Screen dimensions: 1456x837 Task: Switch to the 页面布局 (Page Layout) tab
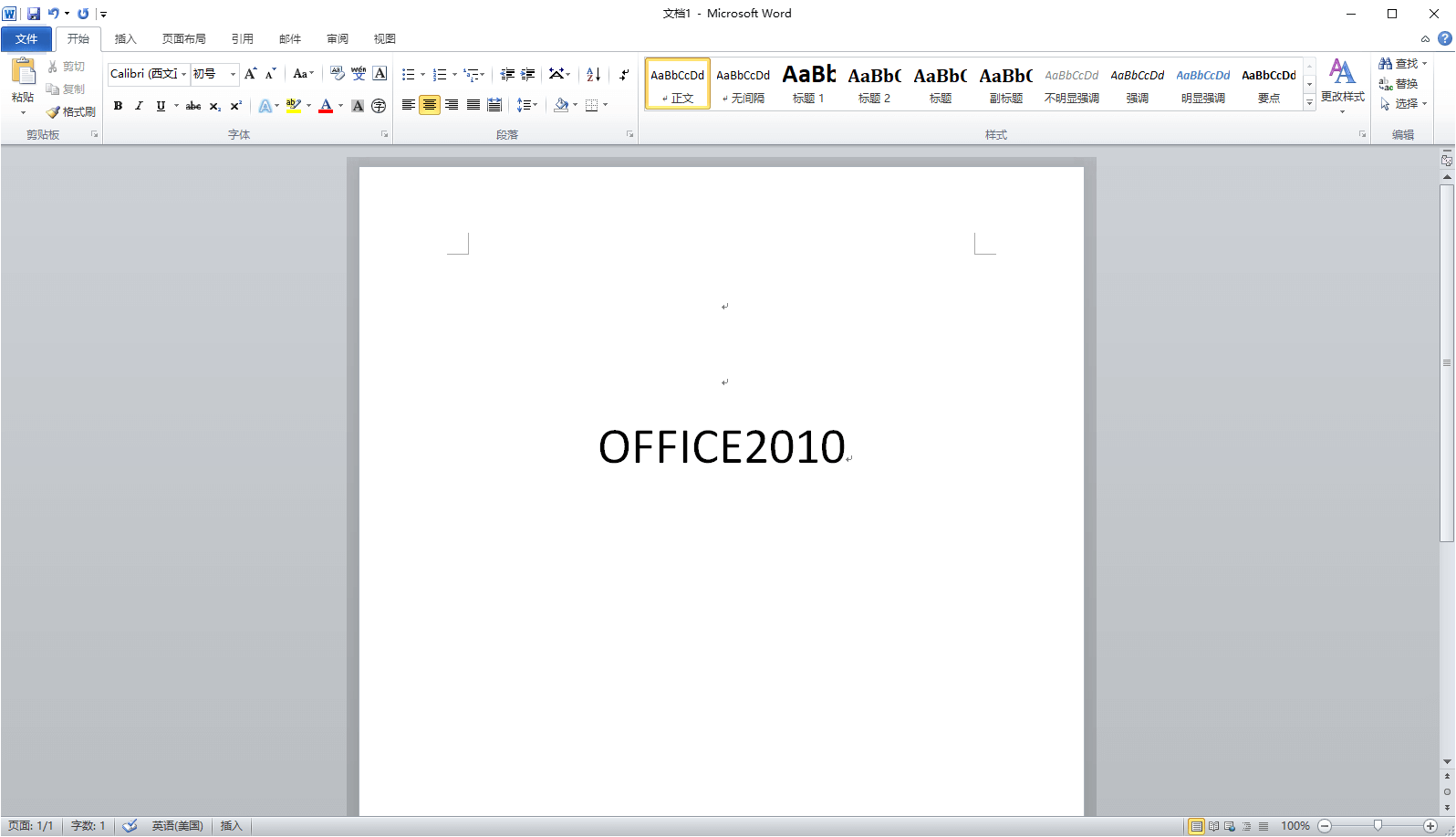tap(183, 38)
